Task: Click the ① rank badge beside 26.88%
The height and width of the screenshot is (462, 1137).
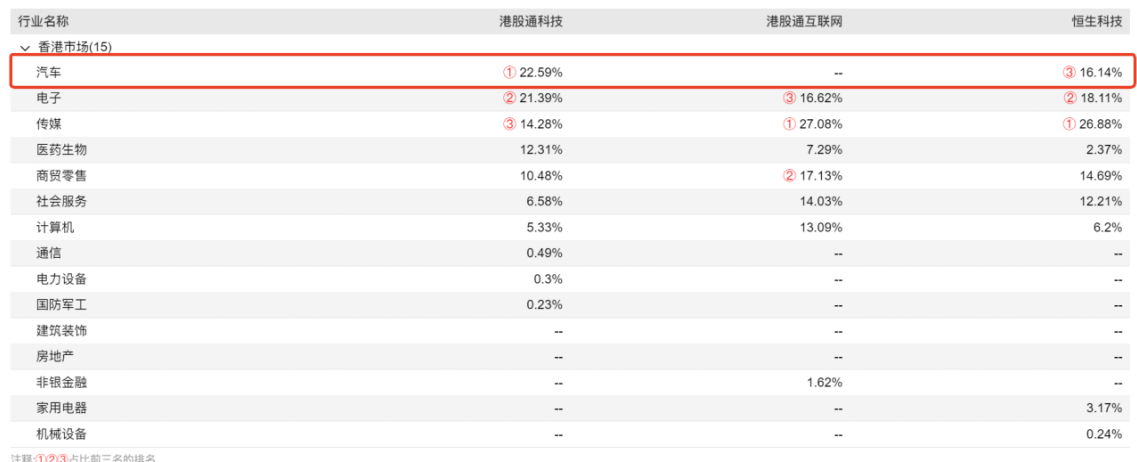Action: pos(1070,125)
